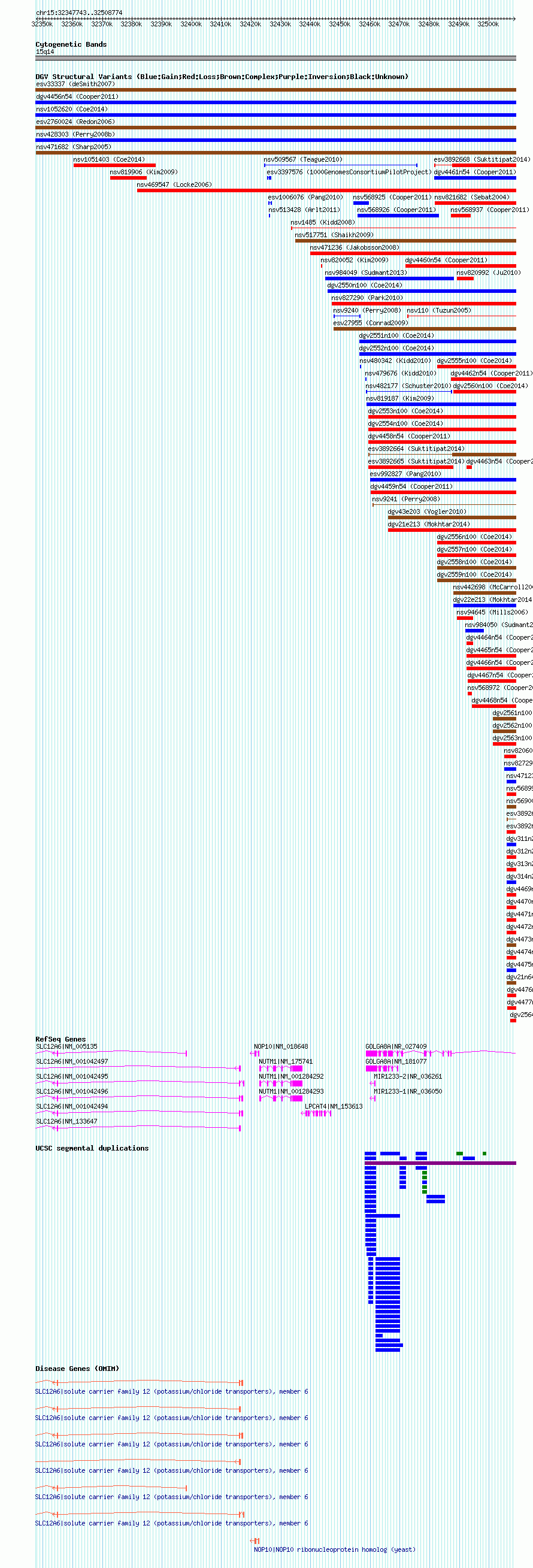Viewport: 533px width, 1568px height.
Task: Open nsv819187 (Kim2009) gain variant
Action: click(x=441, y=404)
